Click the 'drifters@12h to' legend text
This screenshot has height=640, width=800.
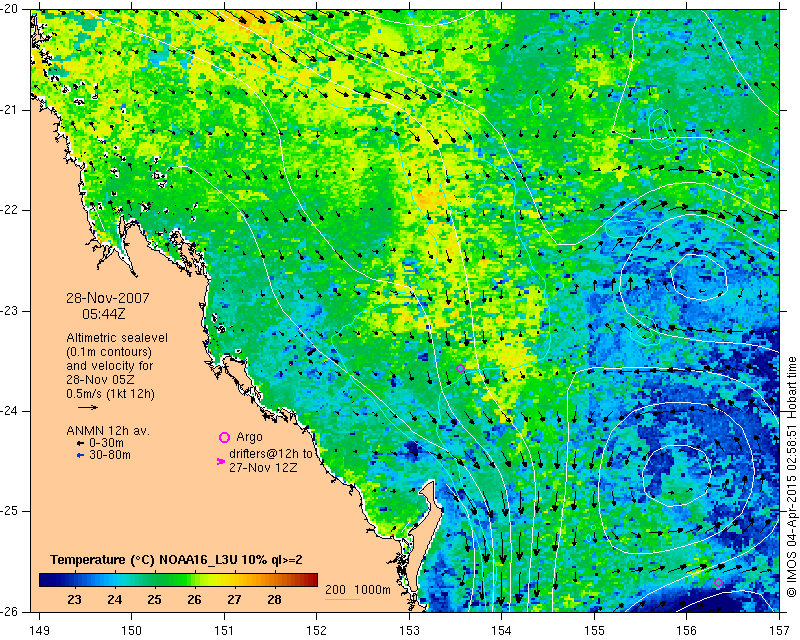point(270,454)
